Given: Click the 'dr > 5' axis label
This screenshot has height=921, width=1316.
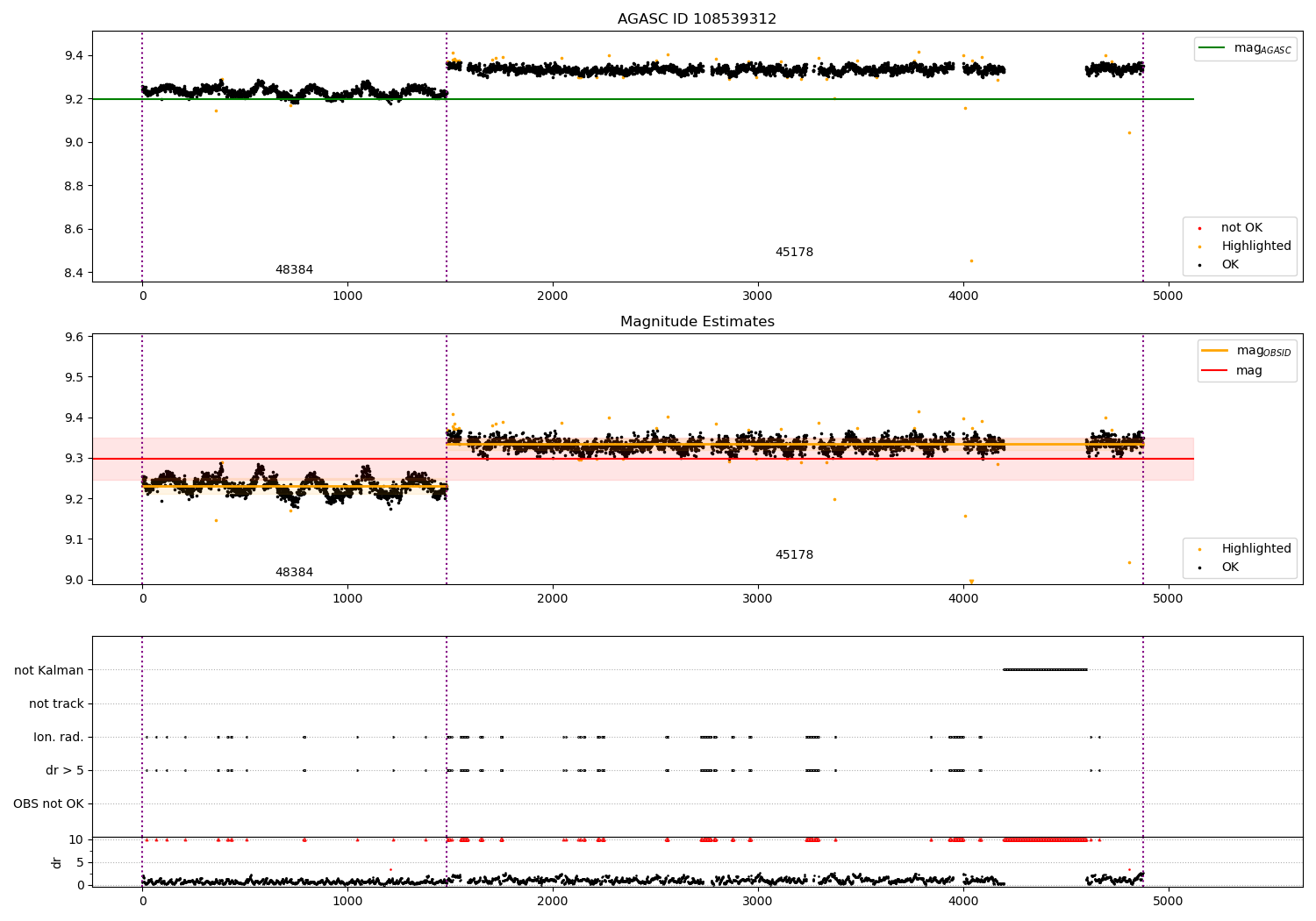Looking at the screenshot, I should (65, 771).
